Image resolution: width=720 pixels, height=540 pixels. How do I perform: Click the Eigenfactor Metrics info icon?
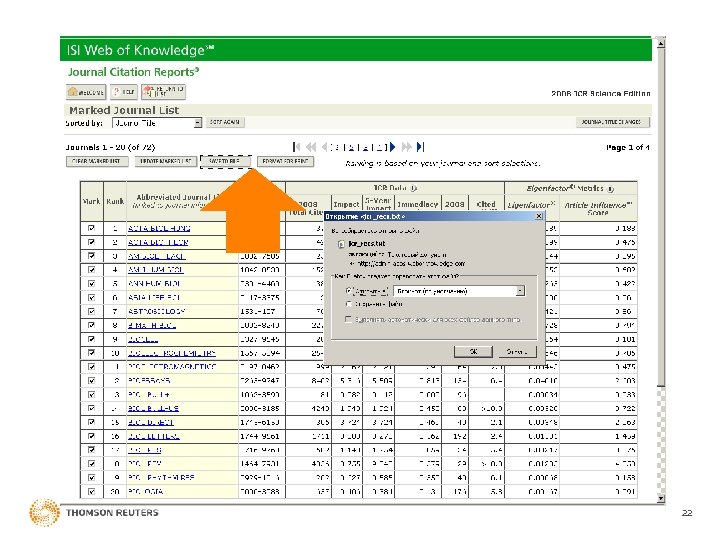click(x=610, y=189)
